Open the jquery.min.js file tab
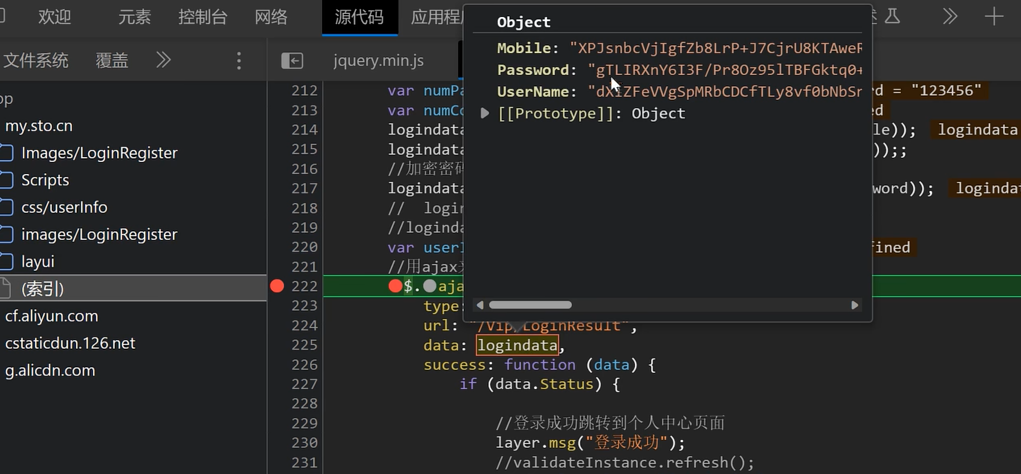 pos(378,61)
